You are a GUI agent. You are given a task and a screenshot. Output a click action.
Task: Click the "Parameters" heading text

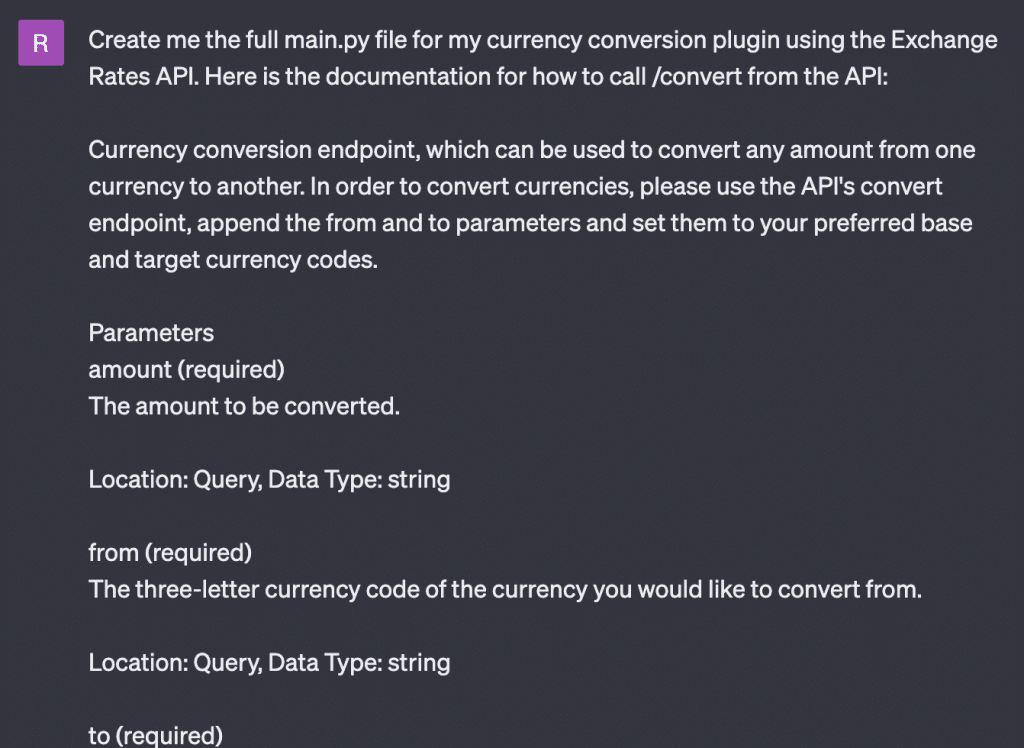tap(151, 333)
